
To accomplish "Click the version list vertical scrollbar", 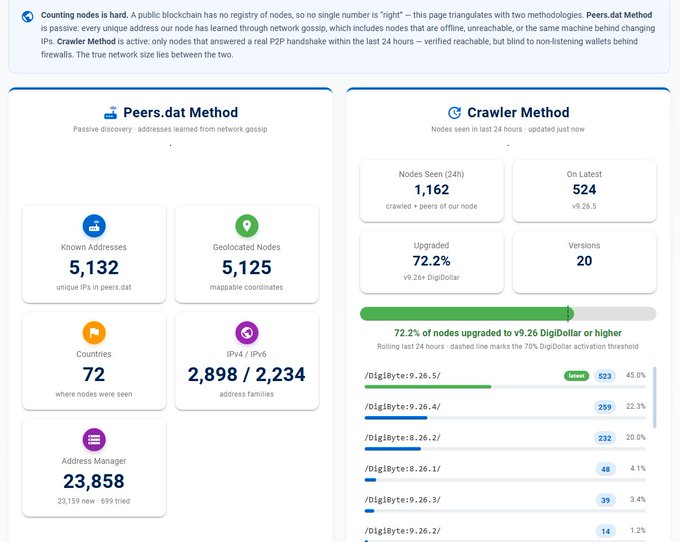I will coord(654,397).
